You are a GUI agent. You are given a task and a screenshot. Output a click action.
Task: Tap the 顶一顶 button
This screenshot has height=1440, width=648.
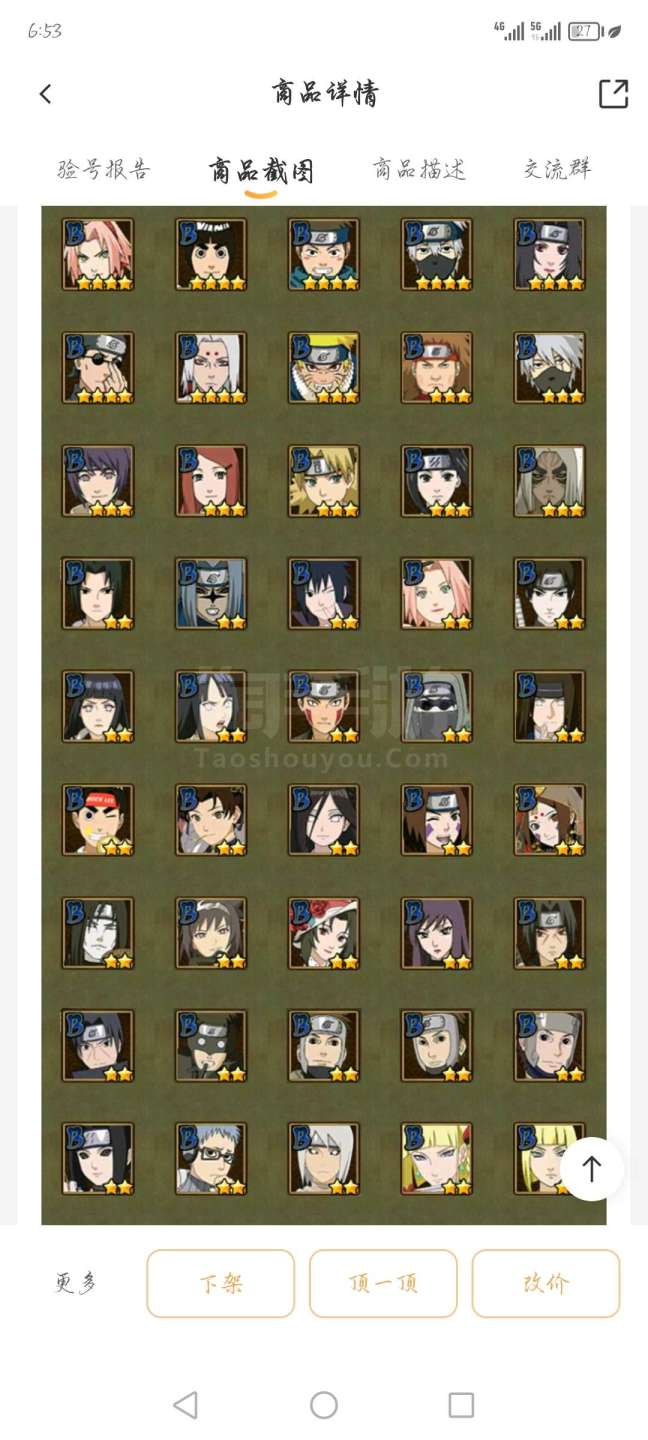click(x=383, y=1283)
